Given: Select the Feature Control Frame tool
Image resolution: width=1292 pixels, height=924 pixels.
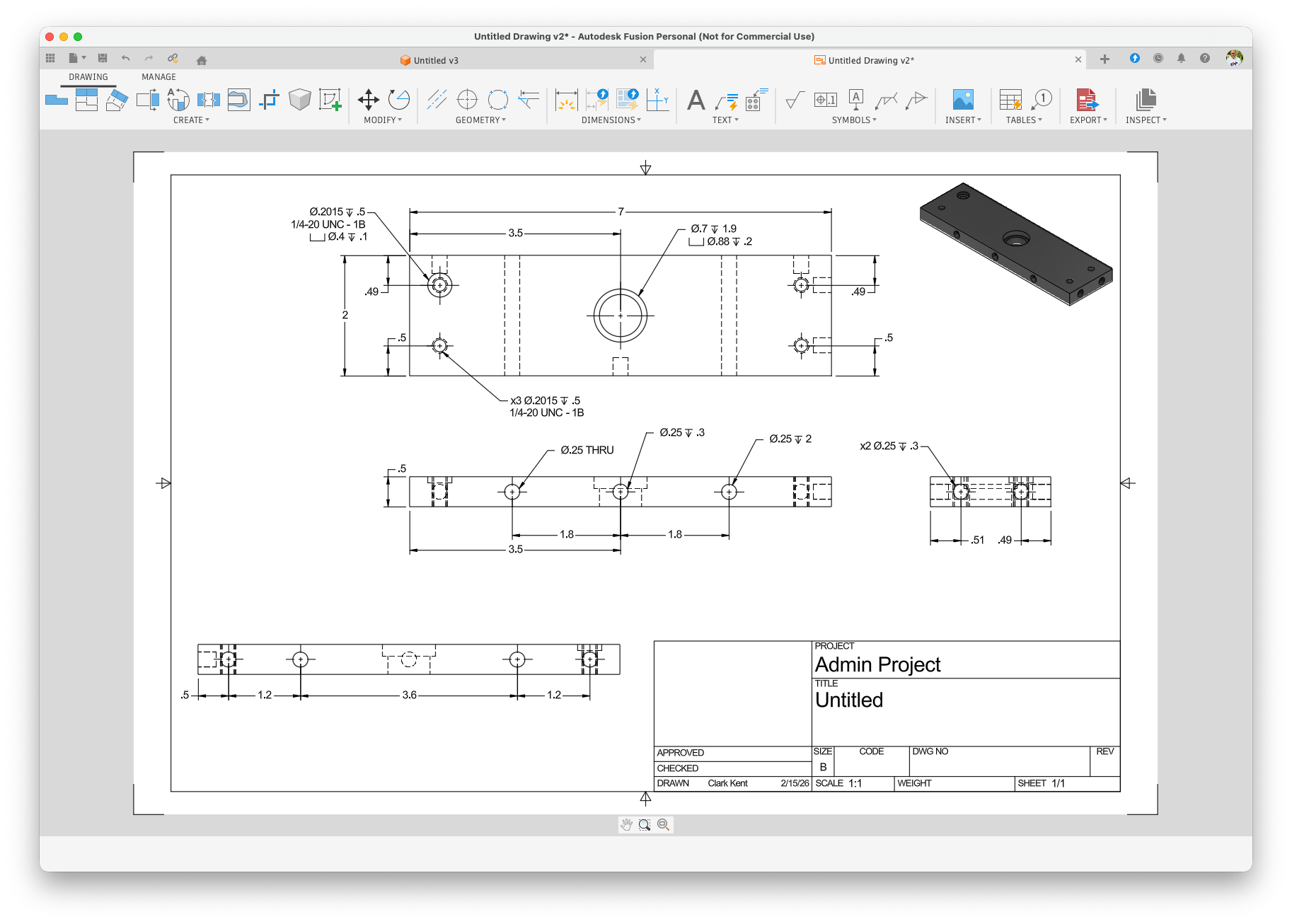Looking at the screenshot, I should pos(825,100).
